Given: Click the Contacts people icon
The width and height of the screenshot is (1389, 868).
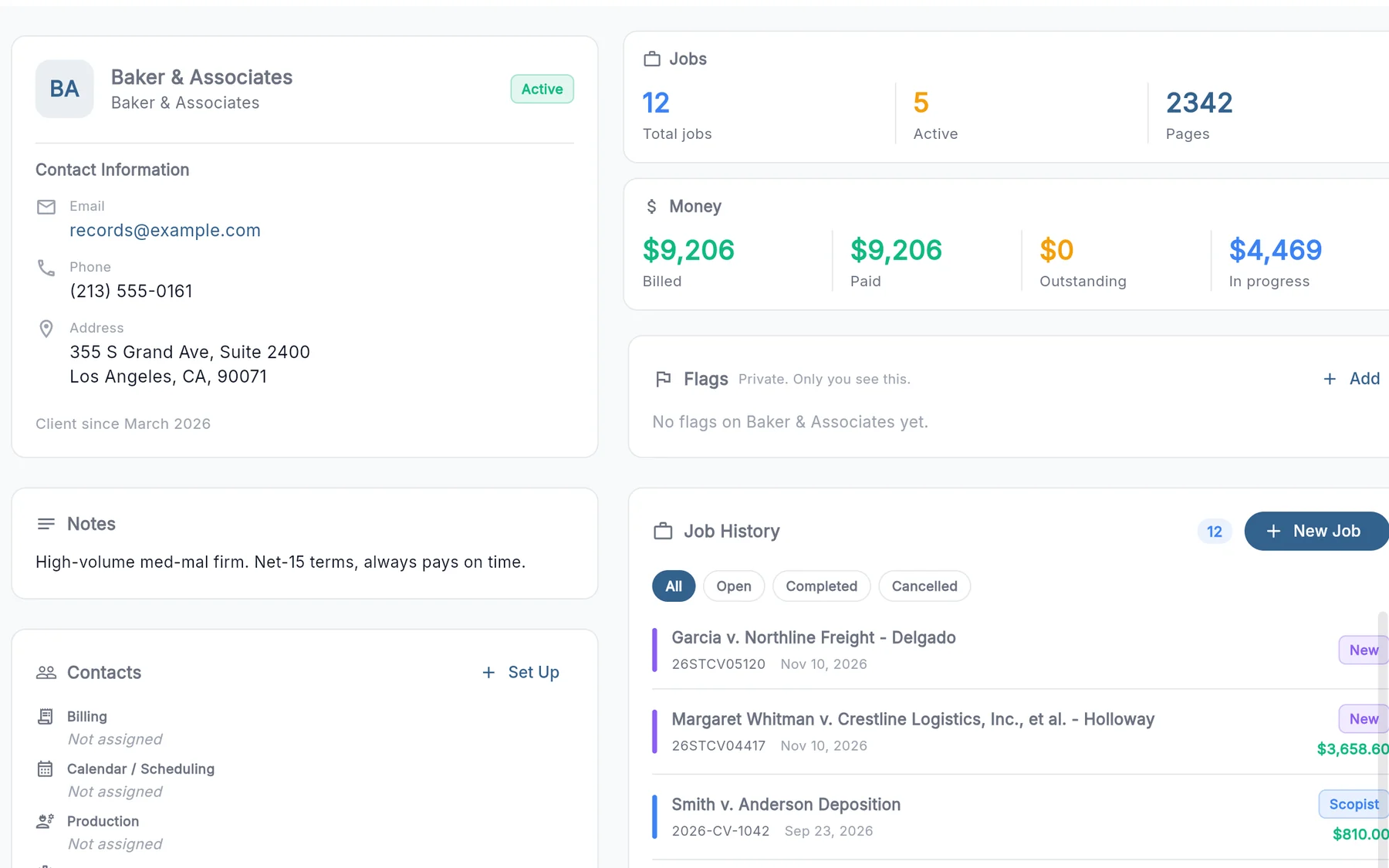Looking at the screenshot, I should point(46,673).
